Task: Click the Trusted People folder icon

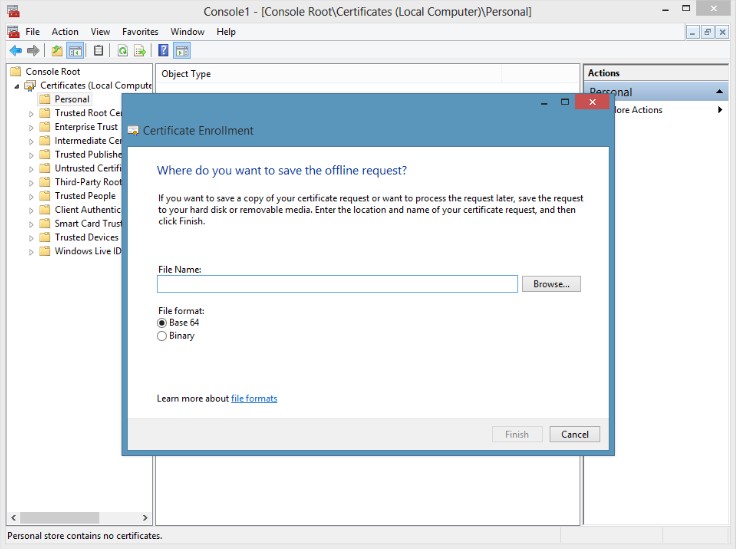Action: (x=45, y=196)
